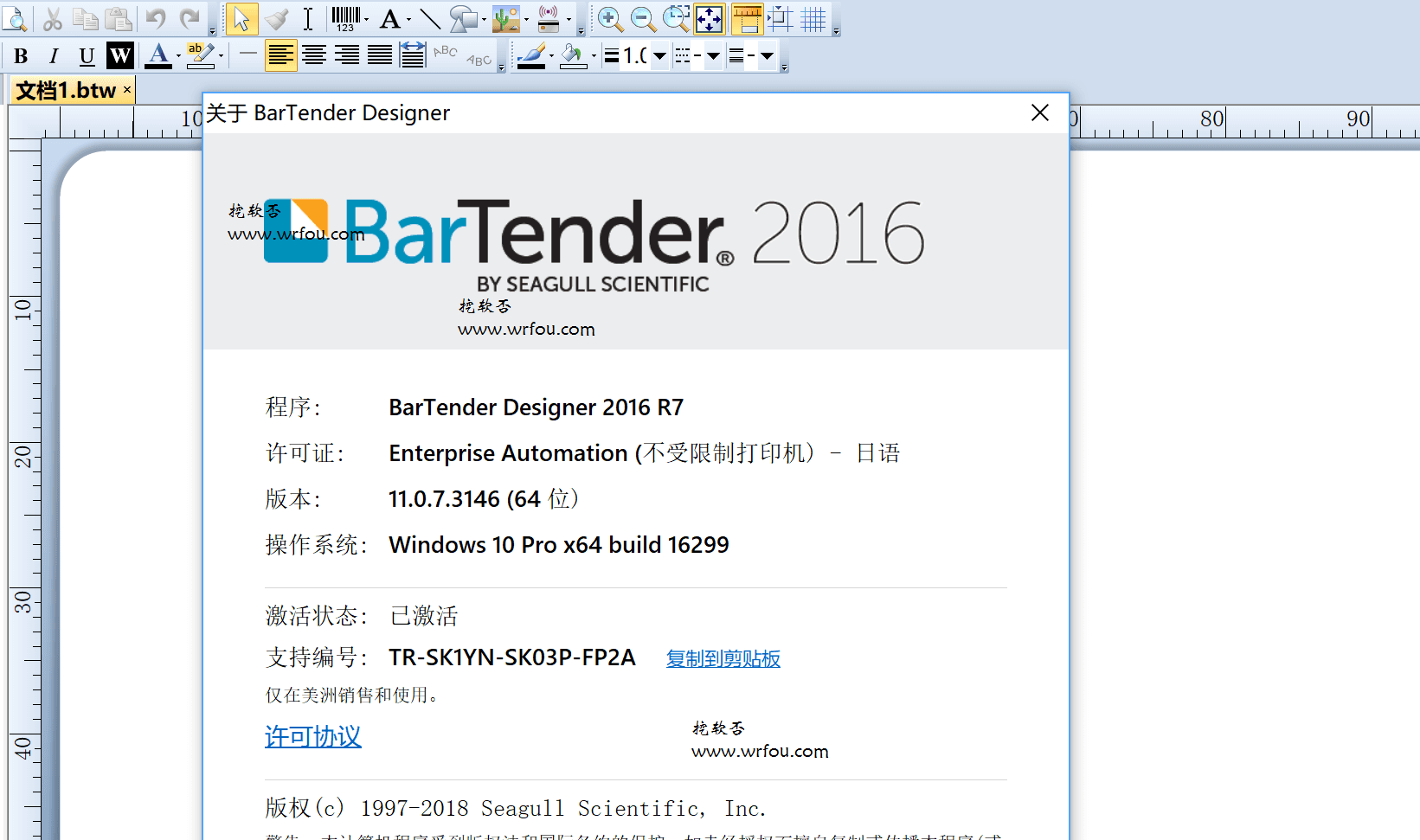This screenshot has width=1420, height=840.
Task: Align text right
Action: pyautogui.click(x=347, y=55)
